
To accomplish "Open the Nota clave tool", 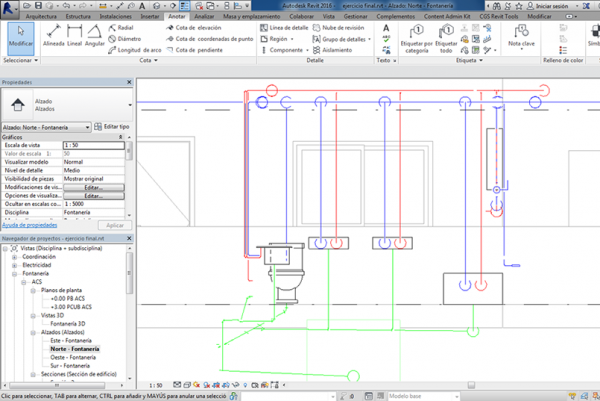I will (519, 38).
